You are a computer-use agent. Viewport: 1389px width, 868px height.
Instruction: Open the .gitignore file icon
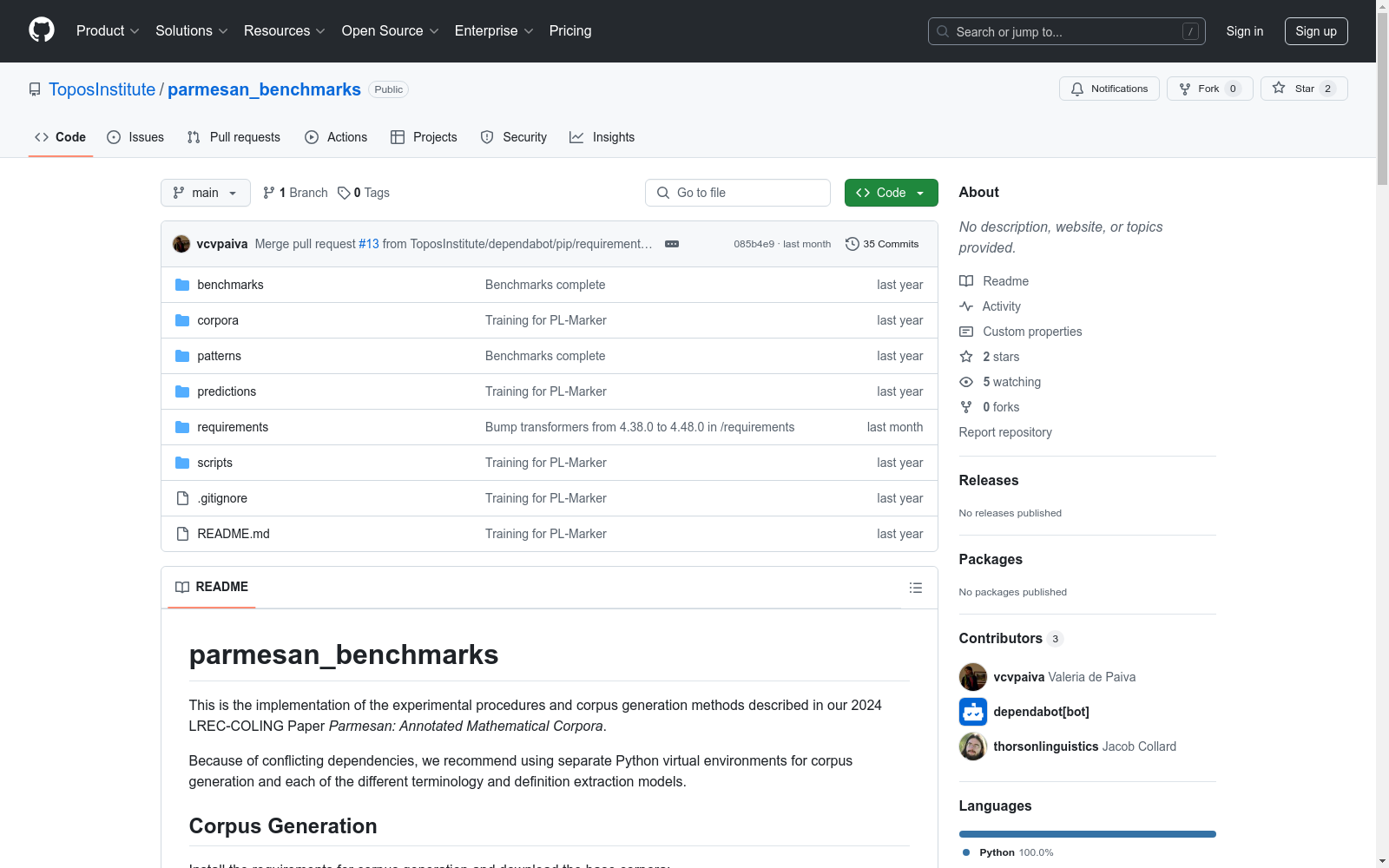coord(182,498)
